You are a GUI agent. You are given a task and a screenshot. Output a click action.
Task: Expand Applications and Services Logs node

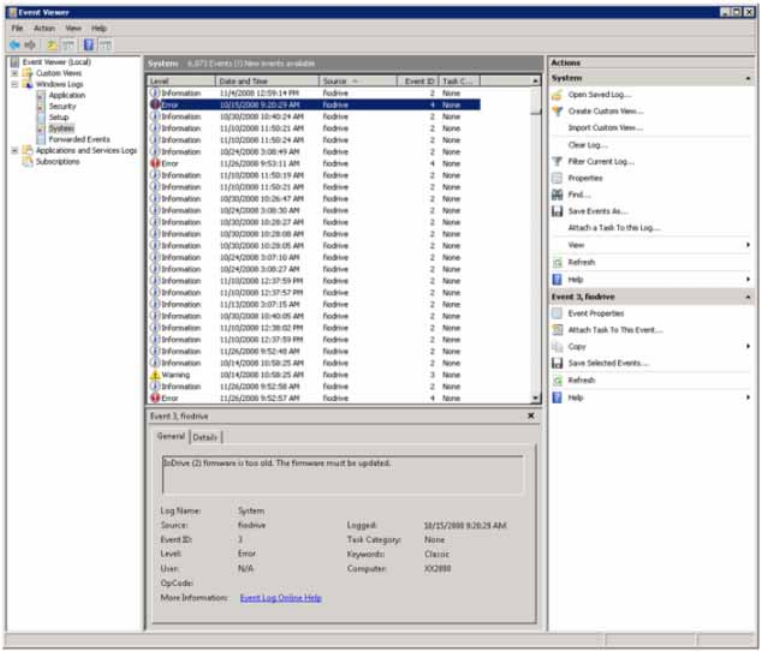[14, 150]
